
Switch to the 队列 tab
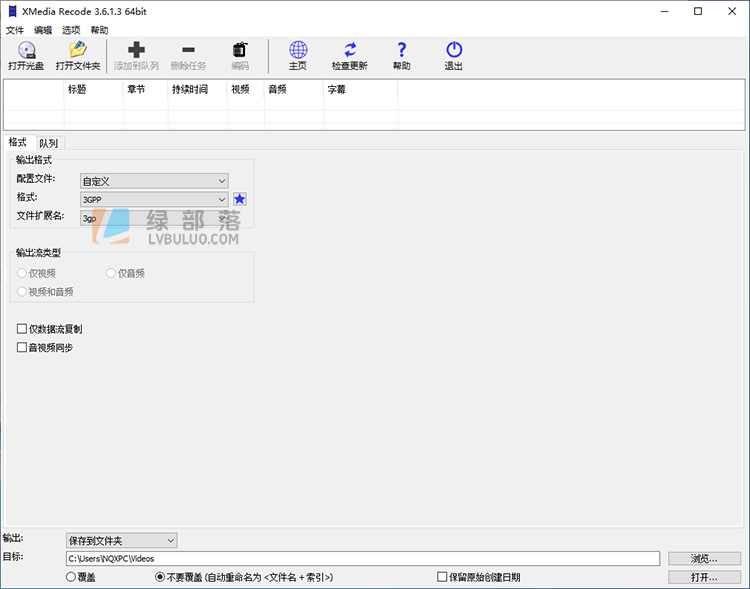pos(49,143)
